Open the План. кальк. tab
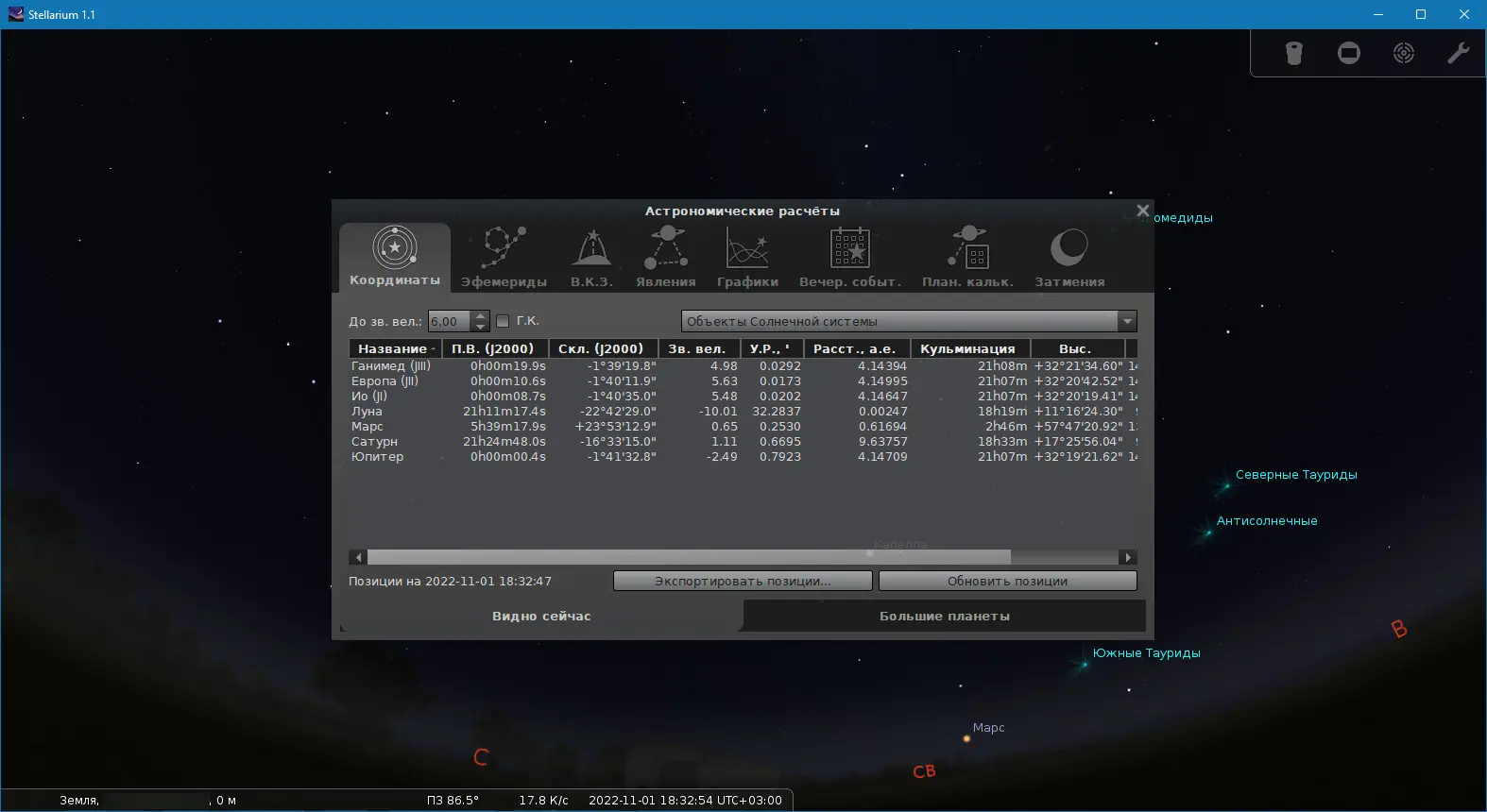Screen dimensions: 1487x812 click(x=968, y=257)
